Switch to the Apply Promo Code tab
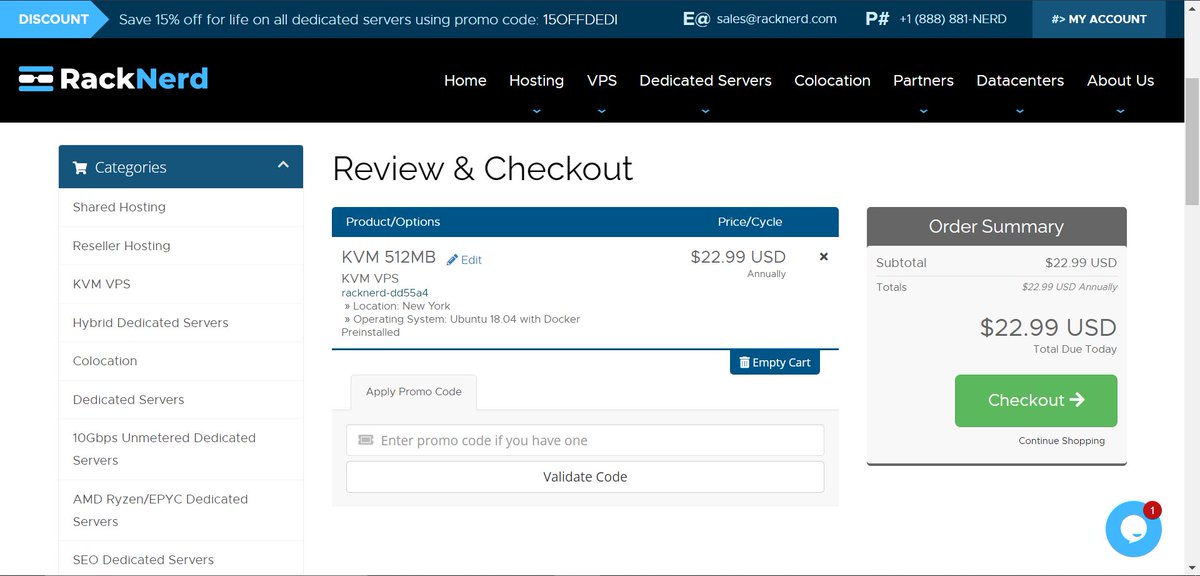1200x576 pixels. point(414,392)
